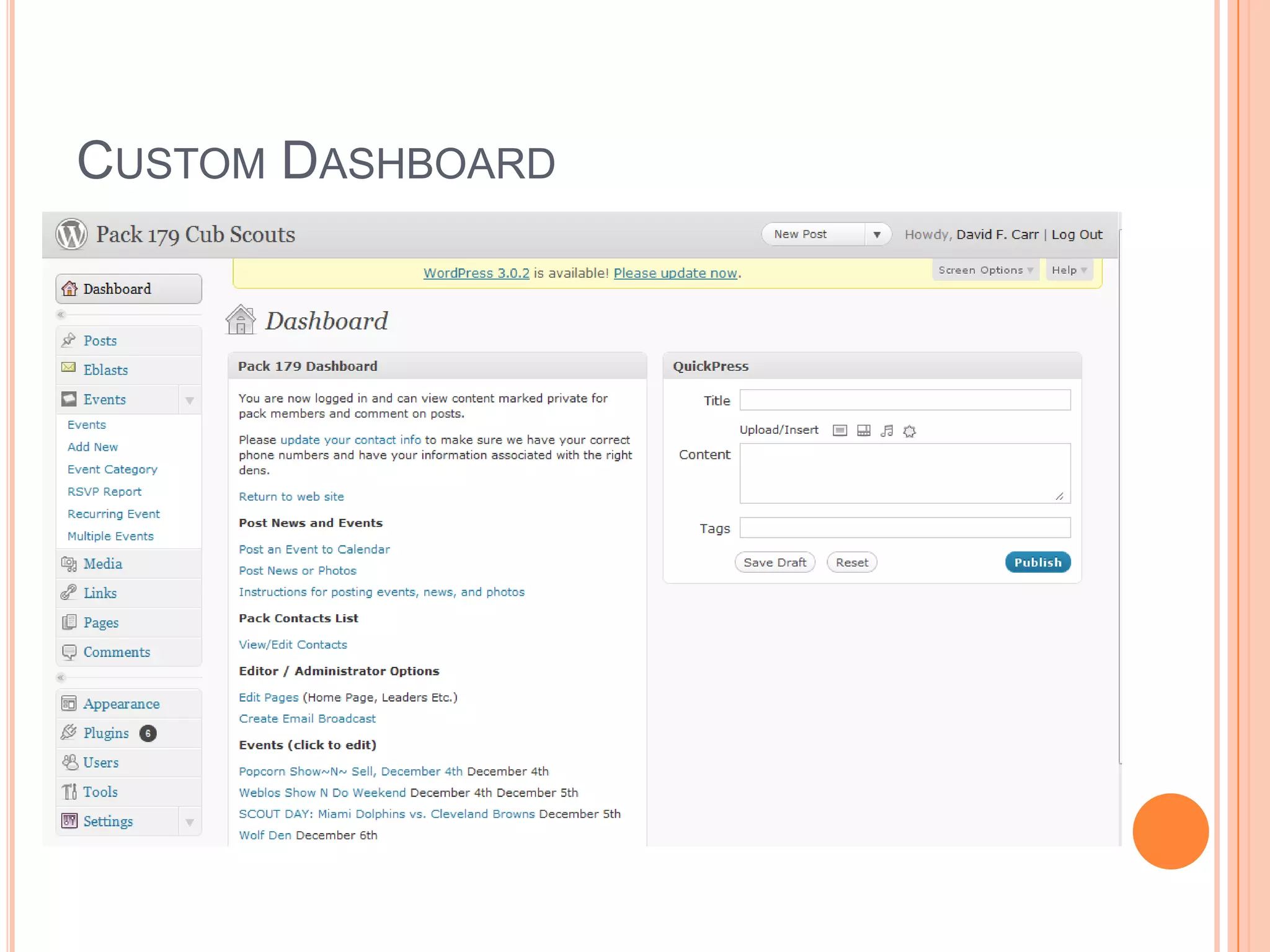Click the Add Video icon in QuickPress

tap(863, 431)
